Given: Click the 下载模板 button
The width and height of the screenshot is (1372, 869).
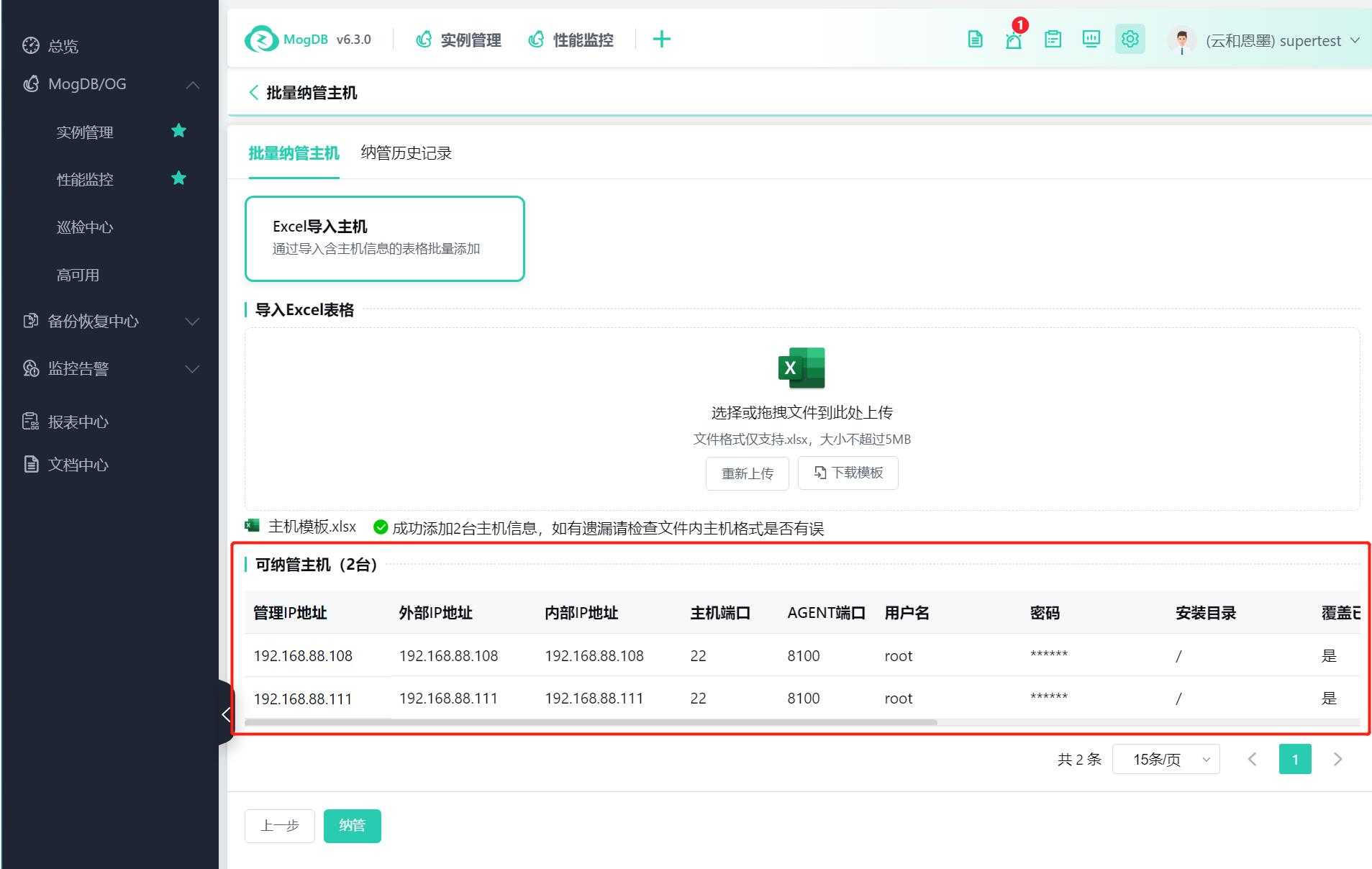Looking at the screenshot, I should click(848, 473).
